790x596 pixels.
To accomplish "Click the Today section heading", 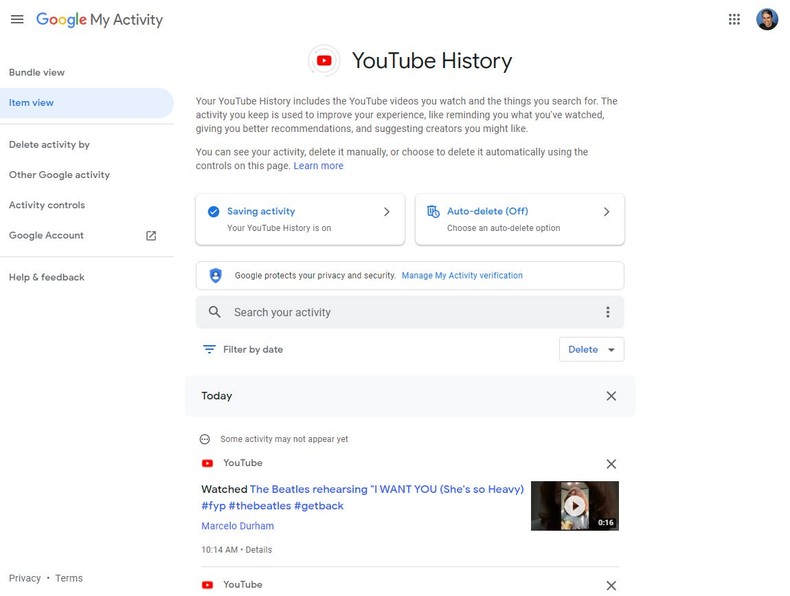I will click(x=217, y=396).
